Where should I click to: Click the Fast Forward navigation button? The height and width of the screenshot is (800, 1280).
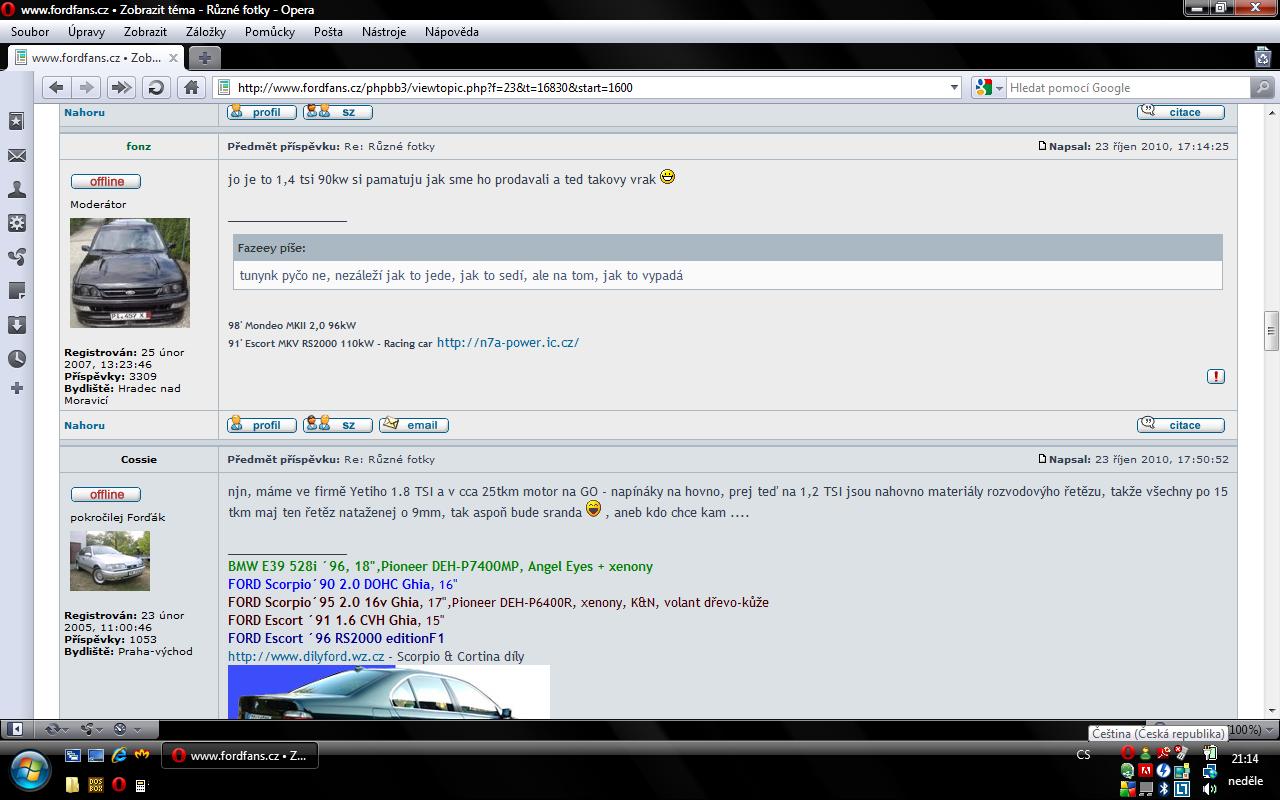pos(121,88)
